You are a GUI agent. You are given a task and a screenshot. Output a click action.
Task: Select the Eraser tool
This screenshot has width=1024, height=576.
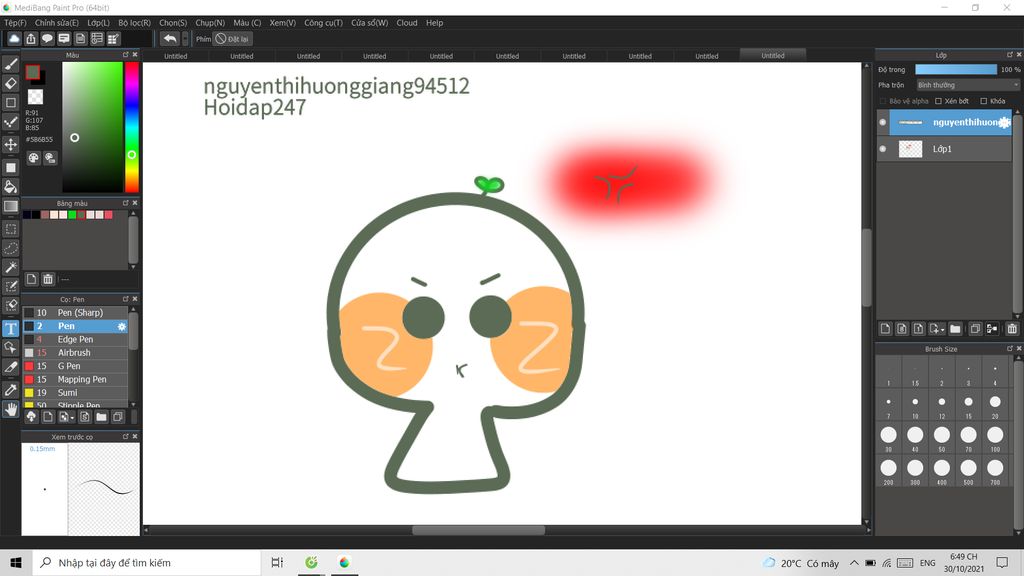pyautogui.click(x=11, y=84)
